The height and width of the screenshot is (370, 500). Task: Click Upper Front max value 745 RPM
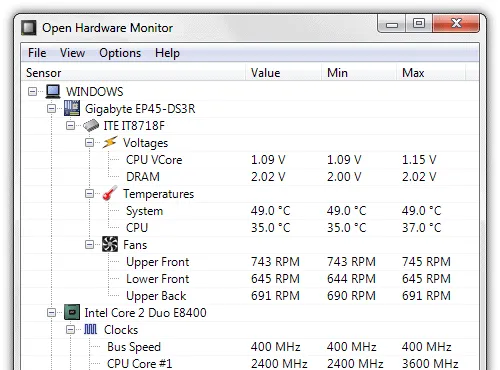(426, 262)
